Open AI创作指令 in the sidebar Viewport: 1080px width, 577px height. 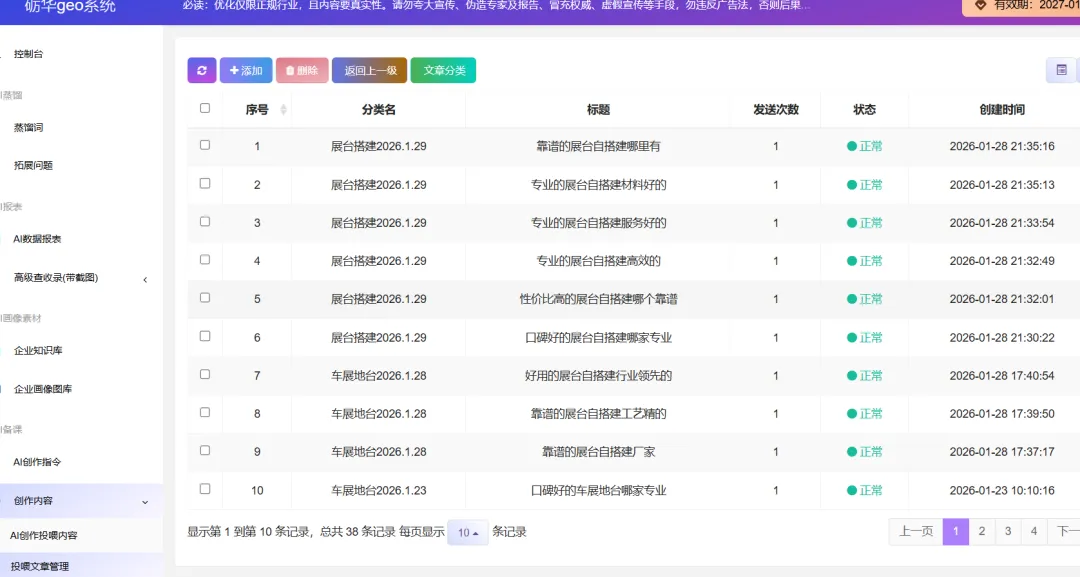[x=37, y=462]
